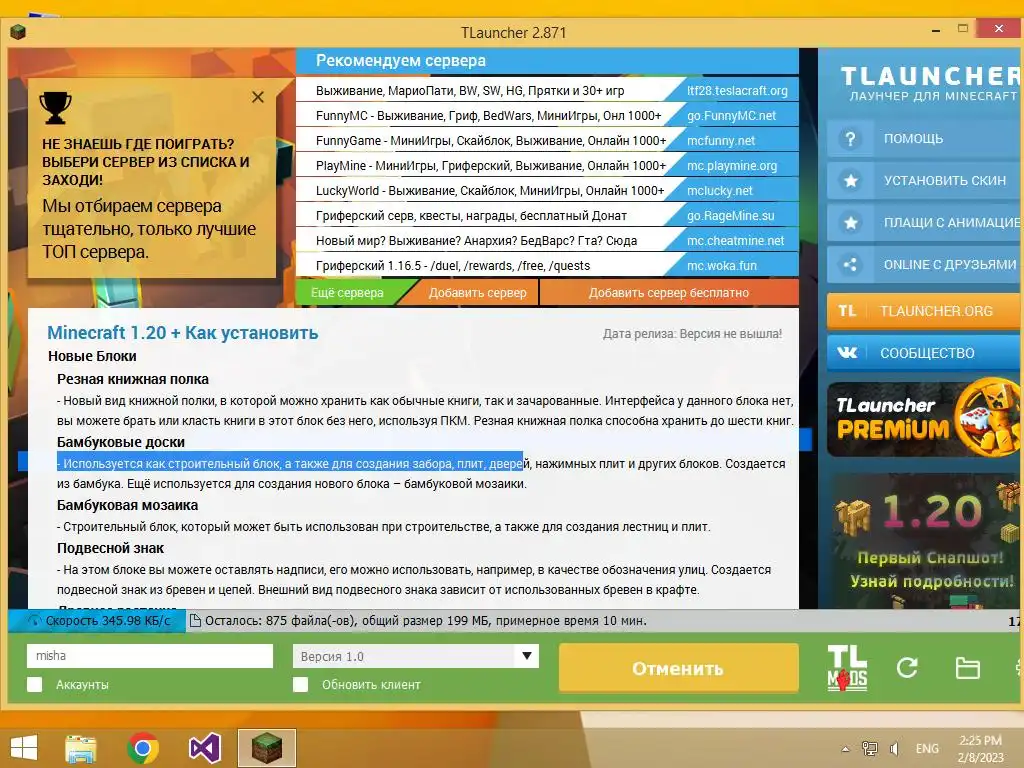
Task: Open the TLAUNCHER.ORG link button
Action: 925,311
